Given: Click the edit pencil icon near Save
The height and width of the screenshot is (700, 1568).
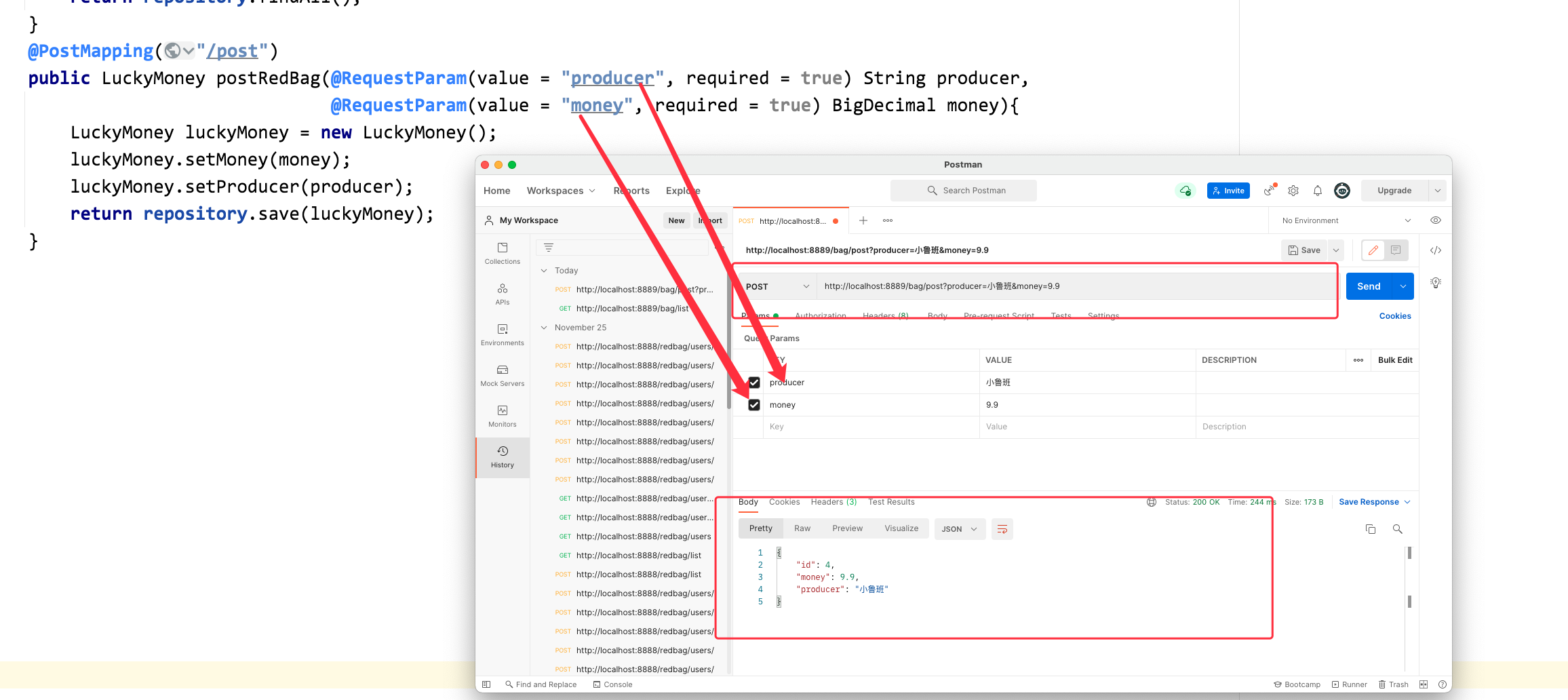Looking at the screenshot, I should click(x=1373, y=250).
